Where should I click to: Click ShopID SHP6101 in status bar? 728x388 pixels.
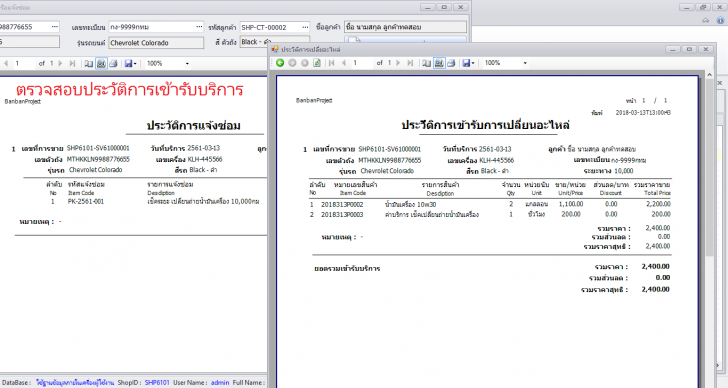[157, 383]
